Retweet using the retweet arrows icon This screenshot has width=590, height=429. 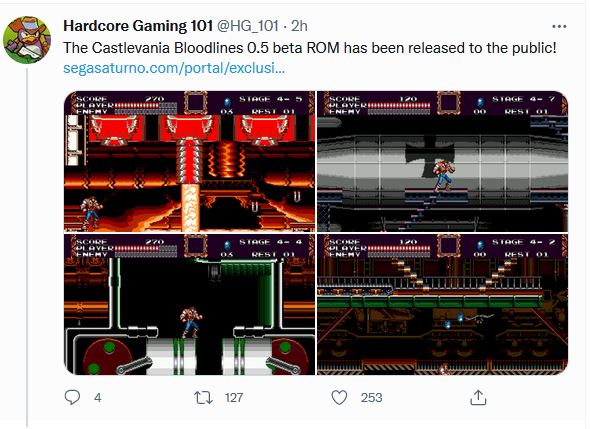pos(203,397)
